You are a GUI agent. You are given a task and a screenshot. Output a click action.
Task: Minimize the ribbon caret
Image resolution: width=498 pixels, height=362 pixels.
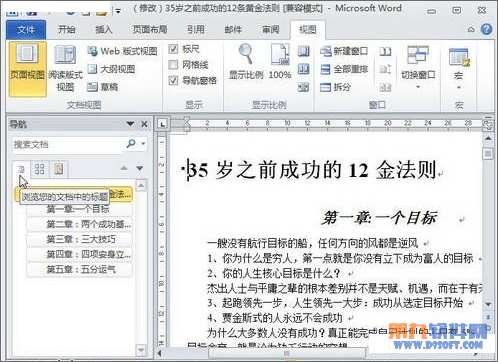coord(471,30)
